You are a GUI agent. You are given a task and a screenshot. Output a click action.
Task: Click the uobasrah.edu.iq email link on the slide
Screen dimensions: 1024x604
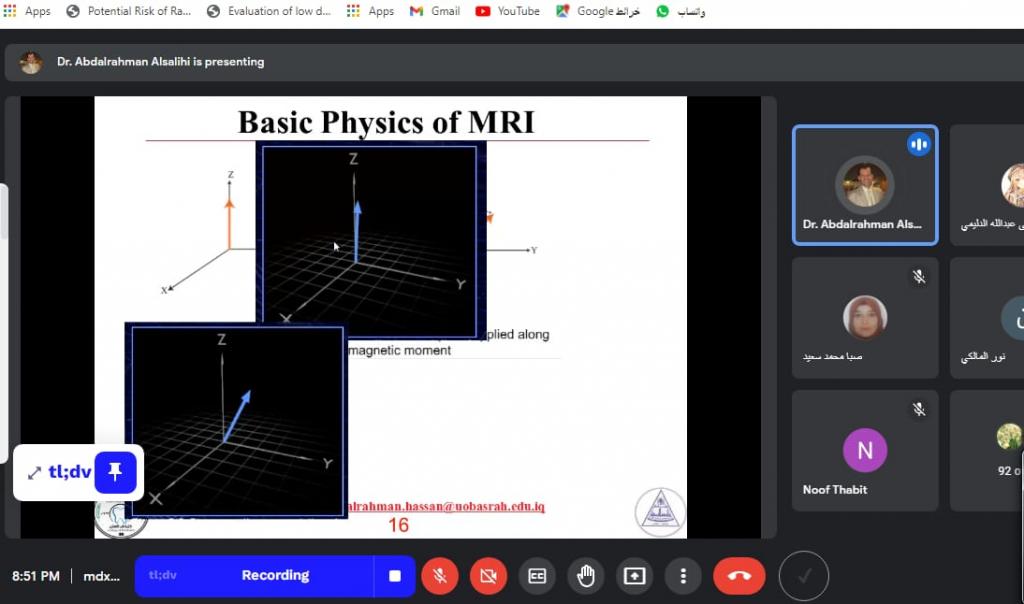(446, 507)
